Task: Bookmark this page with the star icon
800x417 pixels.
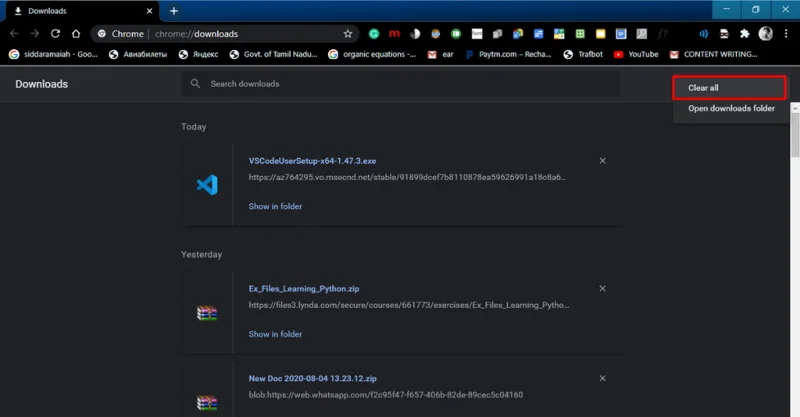Action: [x=348, y=34]
